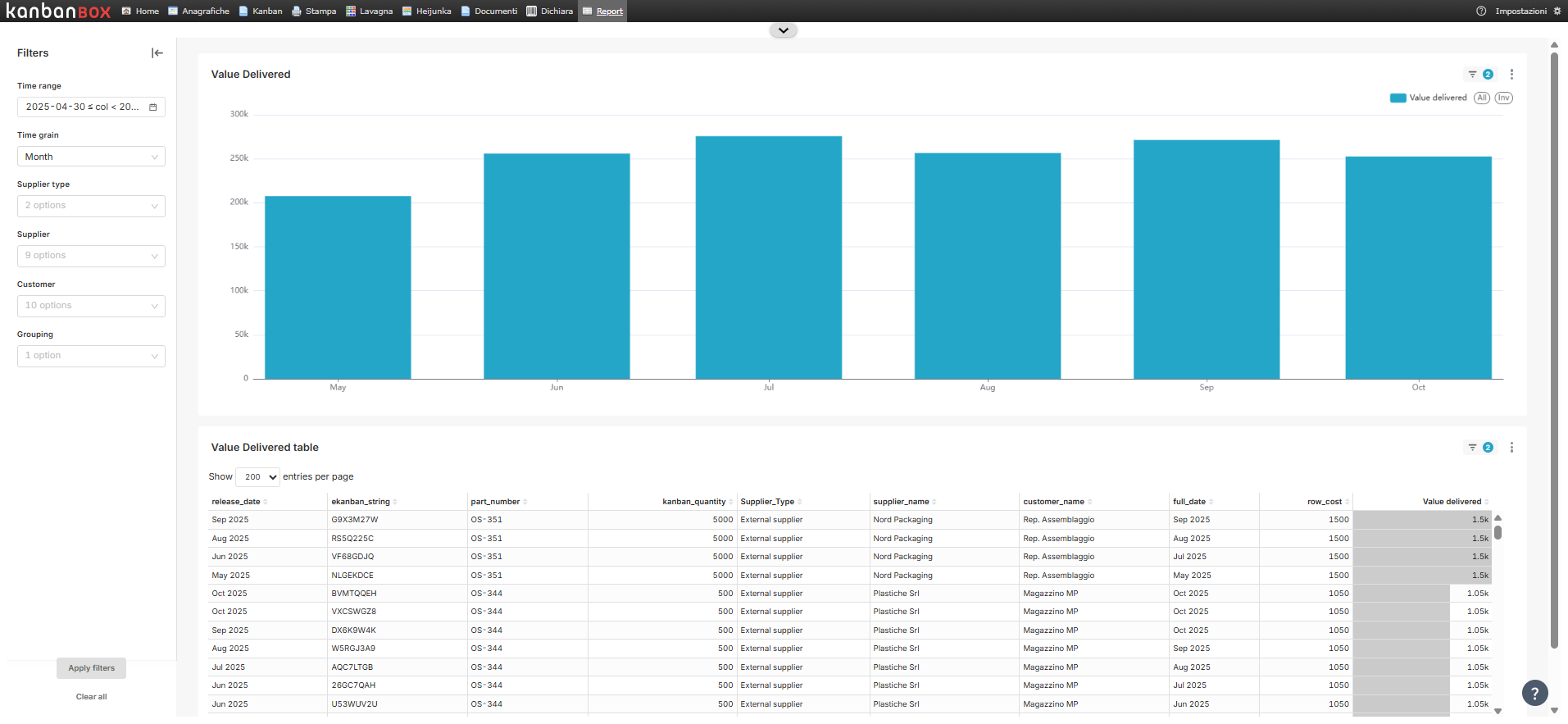Screen dimensions: 1568x724
Task: Open the Value Delivered chart options menu
Action: pos(1511,75)
